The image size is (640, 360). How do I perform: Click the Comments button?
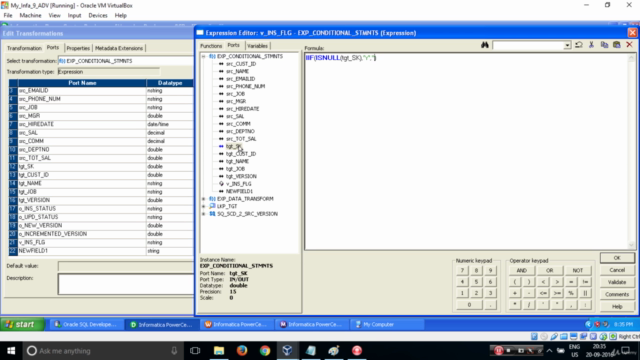point(617,294)
